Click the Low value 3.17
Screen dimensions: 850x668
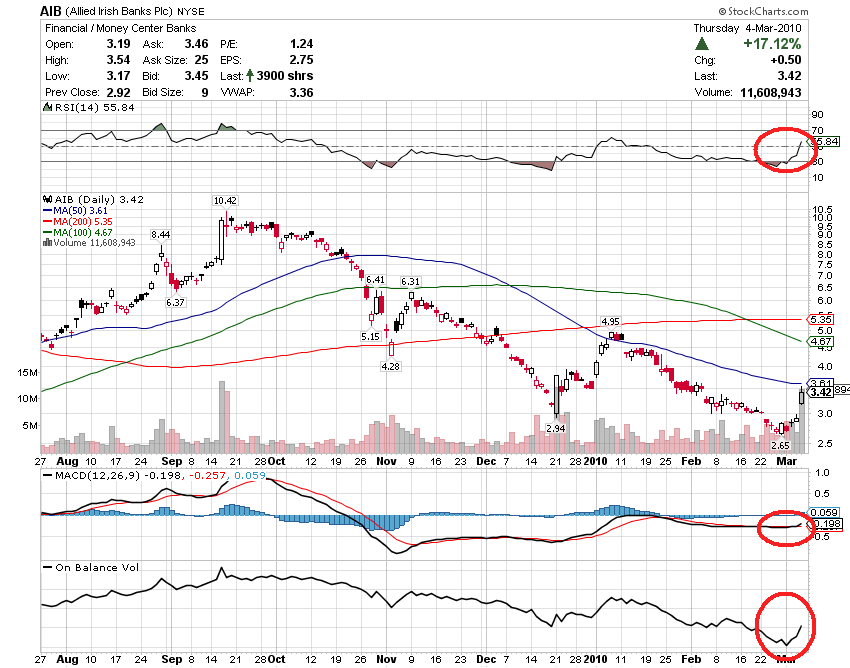(118, 76)
